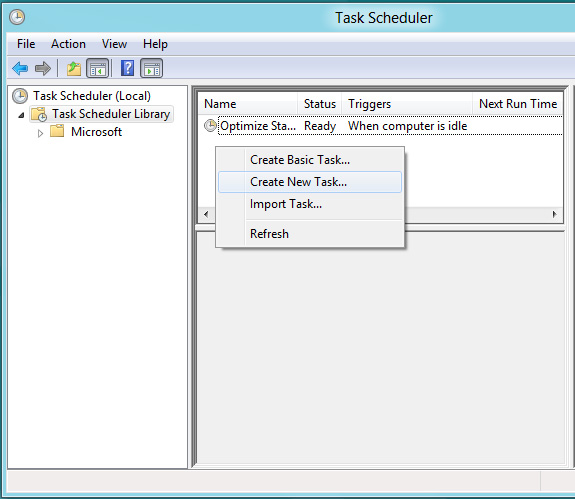The height and width of the screenshot is (499, 575).
Task: Open the blue Help question mark icon
Action: [127, 68]
